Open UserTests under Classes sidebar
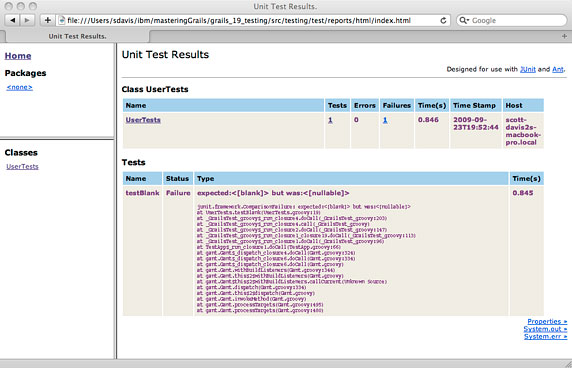Screen dimensions: 572x368 click(22, 166)
